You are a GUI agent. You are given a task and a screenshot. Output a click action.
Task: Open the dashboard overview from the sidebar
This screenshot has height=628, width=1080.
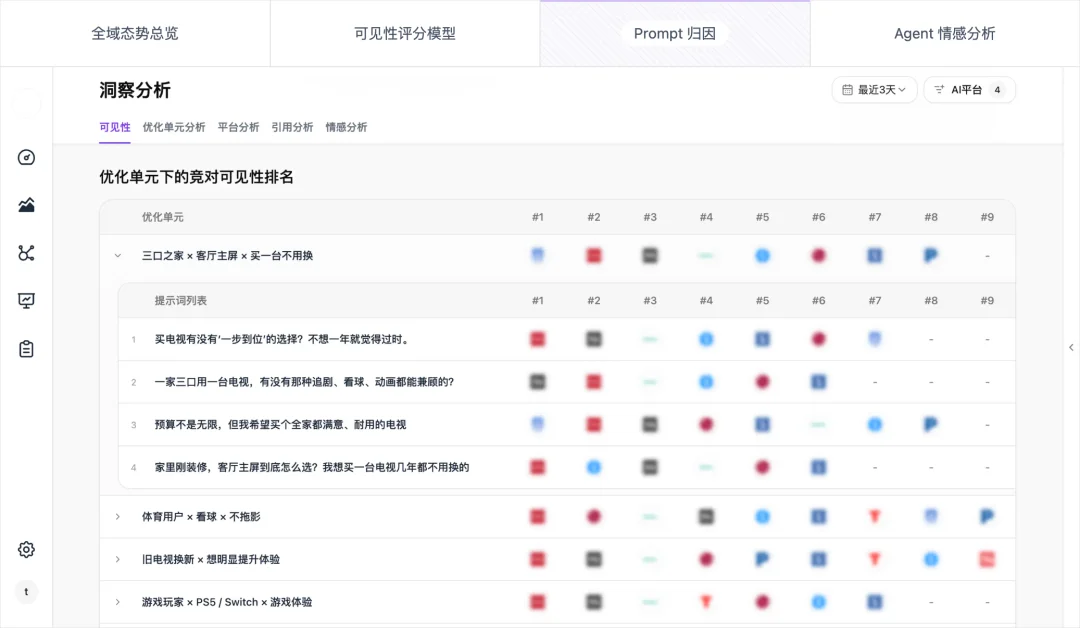click(26, 157)
